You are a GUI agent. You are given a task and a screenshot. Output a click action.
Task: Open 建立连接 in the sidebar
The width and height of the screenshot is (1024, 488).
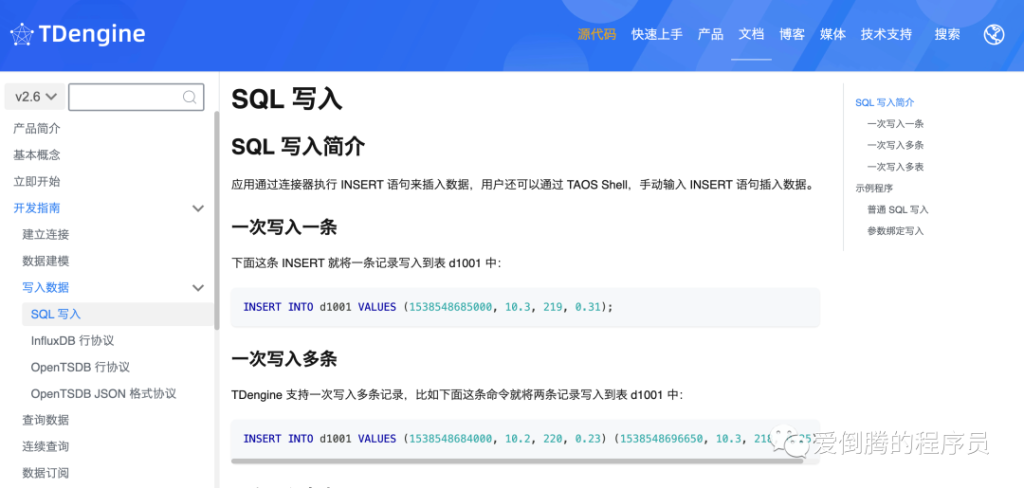tap(46, 235)
